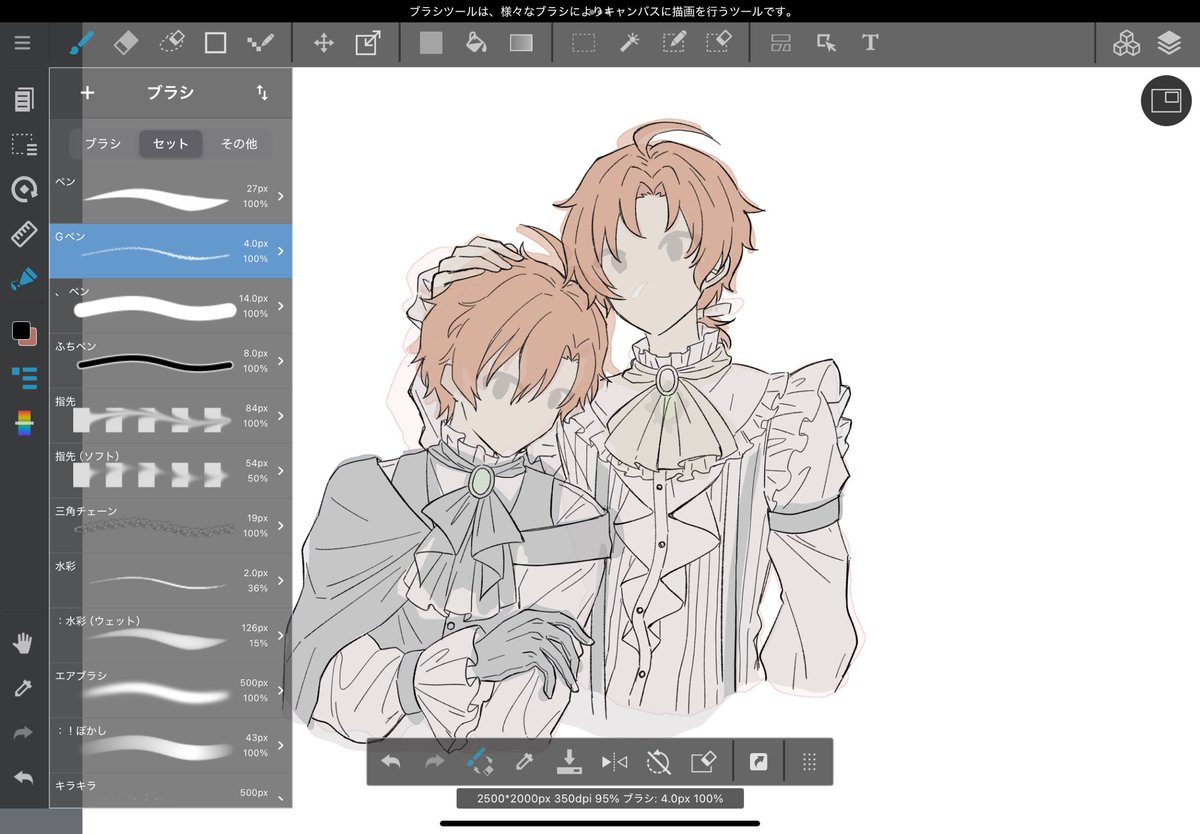Switch to the その他 tab
Screen dimensions: 1200x834
(238, 144)
